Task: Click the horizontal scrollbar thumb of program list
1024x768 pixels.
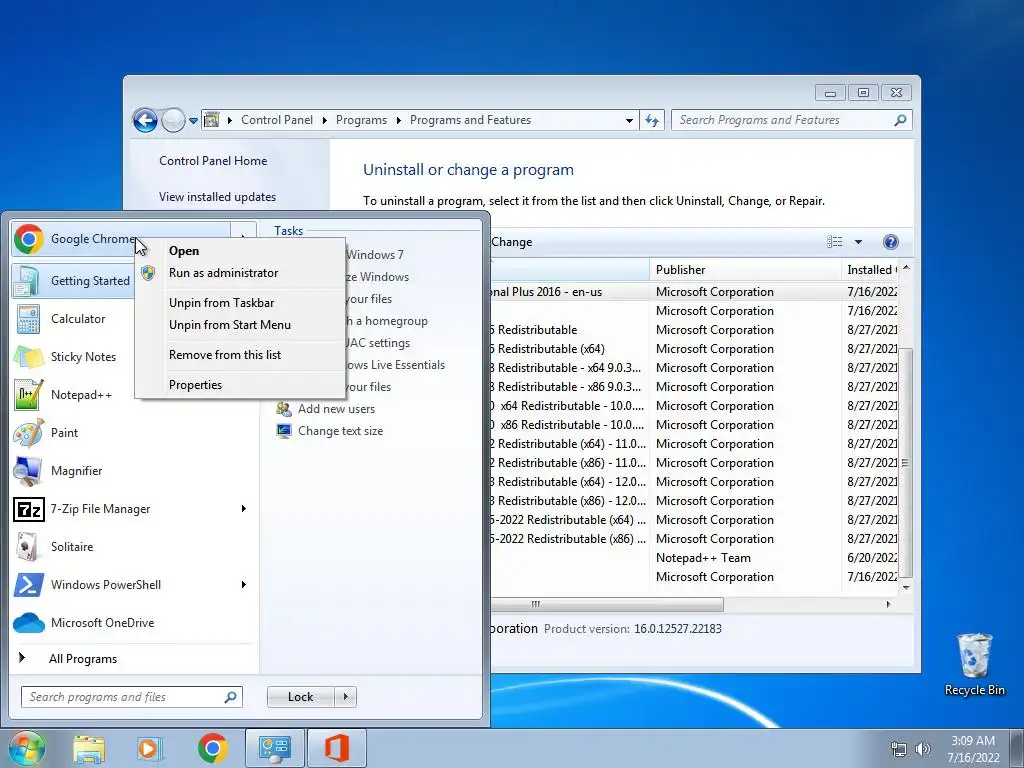Action: [607, 605]
